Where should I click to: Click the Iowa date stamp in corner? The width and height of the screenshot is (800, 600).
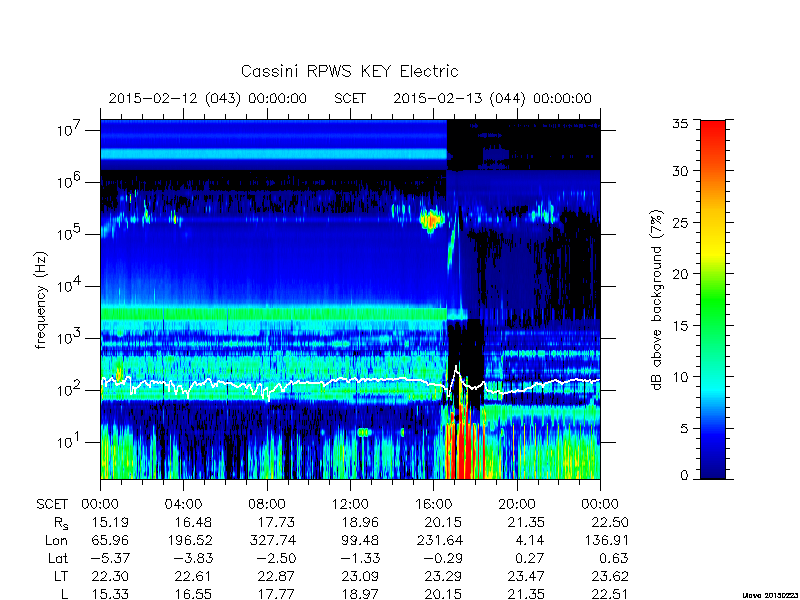tap(770, 595)
